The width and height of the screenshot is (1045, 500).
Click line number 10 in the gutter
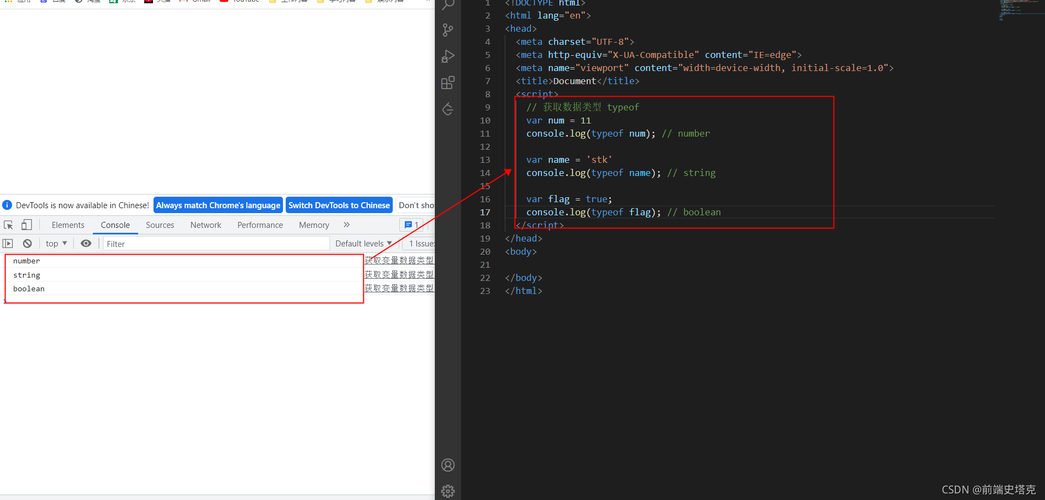485,121
